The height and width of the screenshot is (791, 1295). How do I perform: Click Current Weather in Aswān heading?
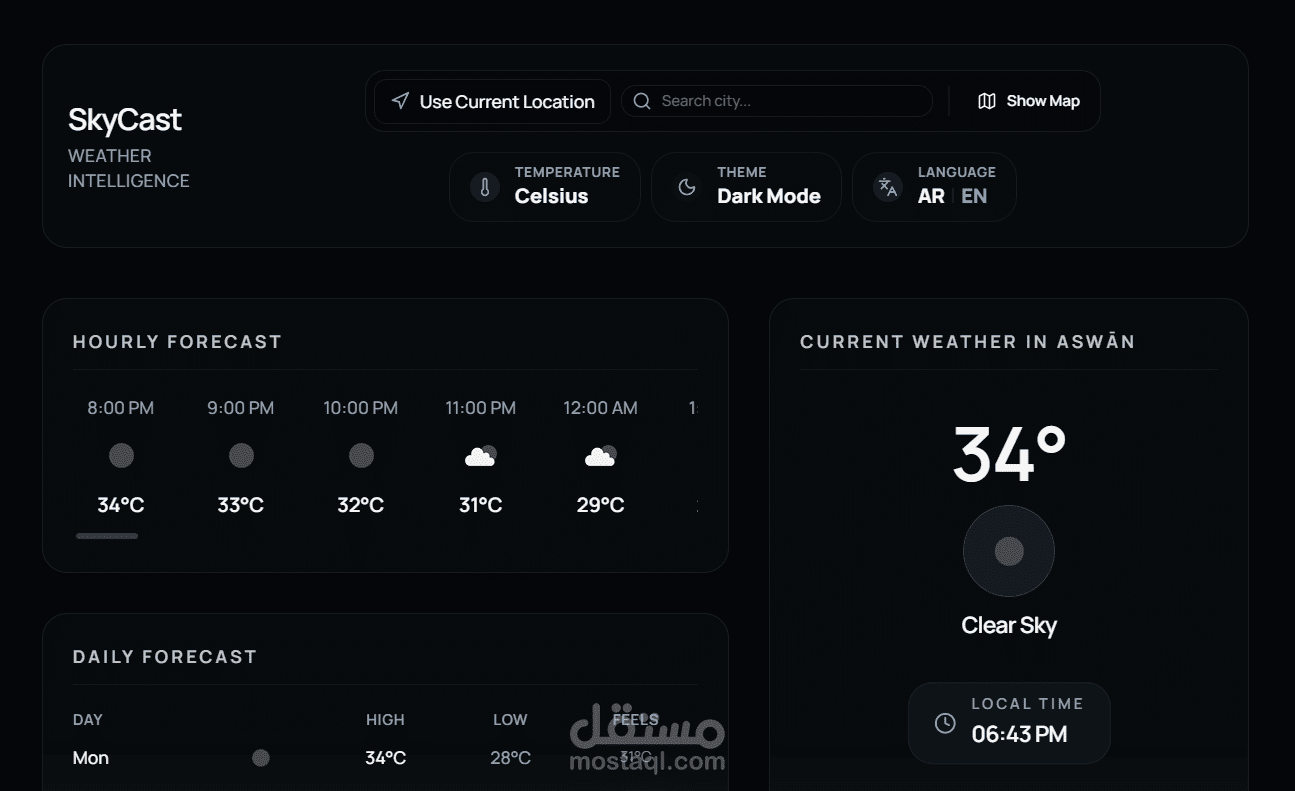(x=968, y=342)
